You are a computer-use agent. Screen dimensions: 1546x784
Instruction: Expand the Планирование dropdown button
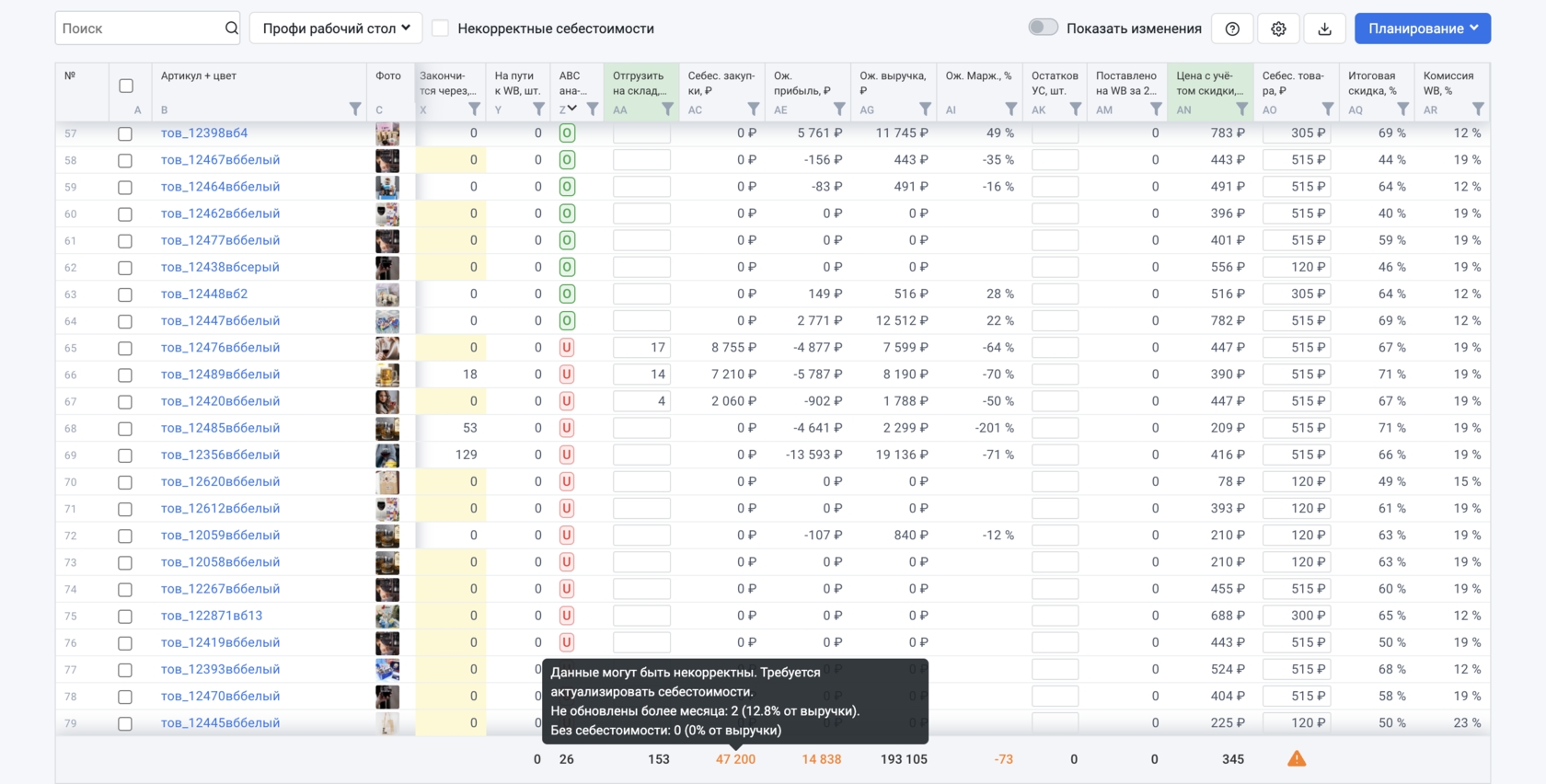coord(1422,29)
